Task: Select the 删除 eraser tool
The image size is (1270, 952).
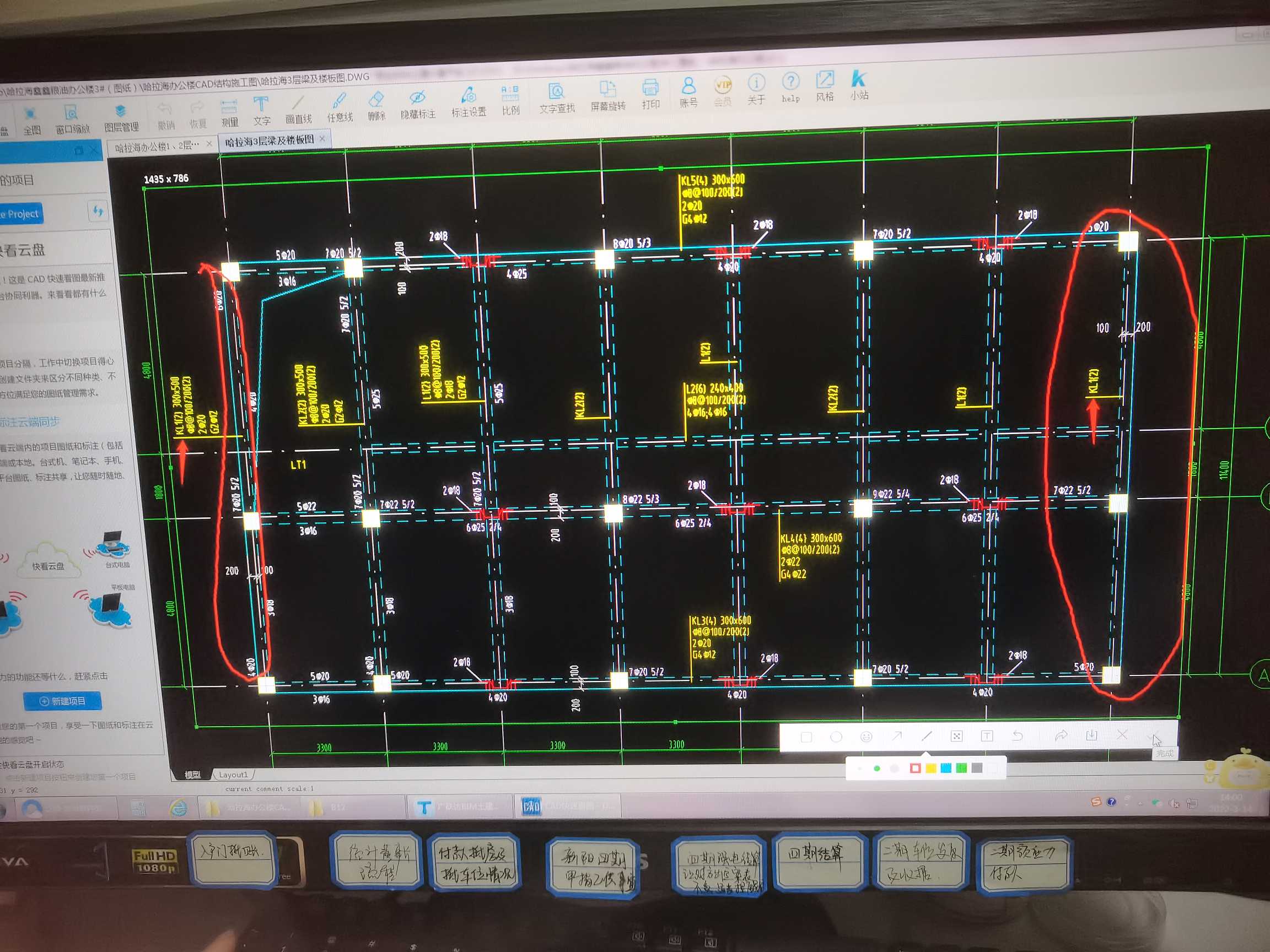Action: point(376,106)
